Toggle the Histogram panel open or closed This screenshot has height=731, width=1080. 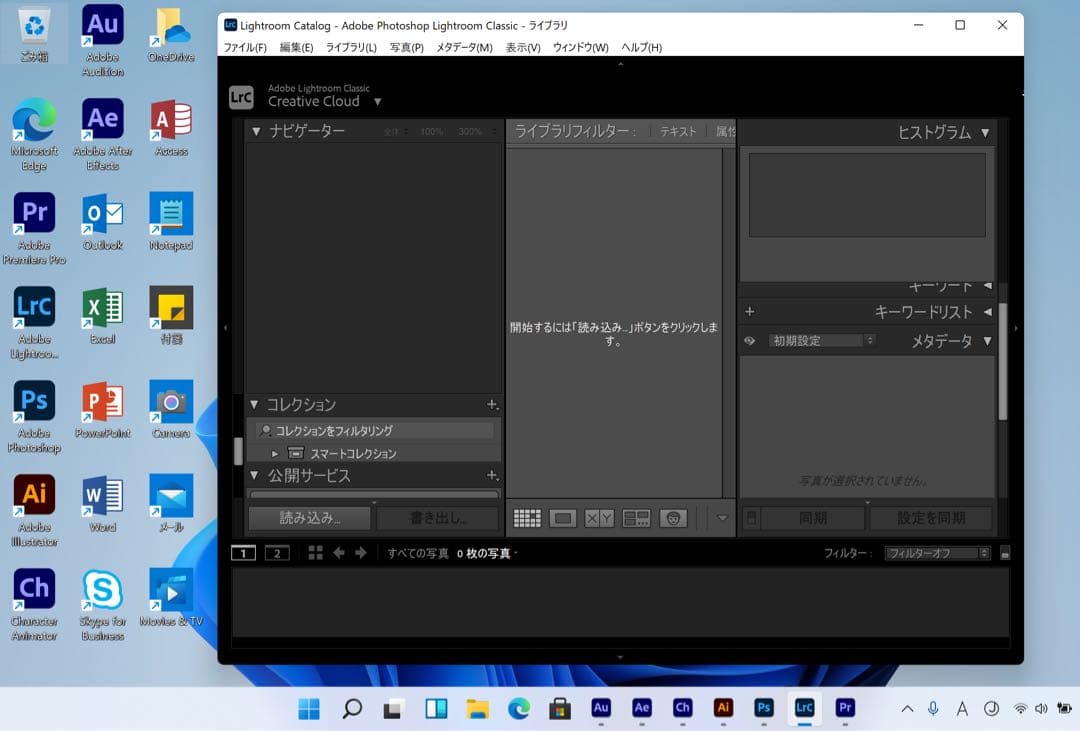tap(985, 130)
